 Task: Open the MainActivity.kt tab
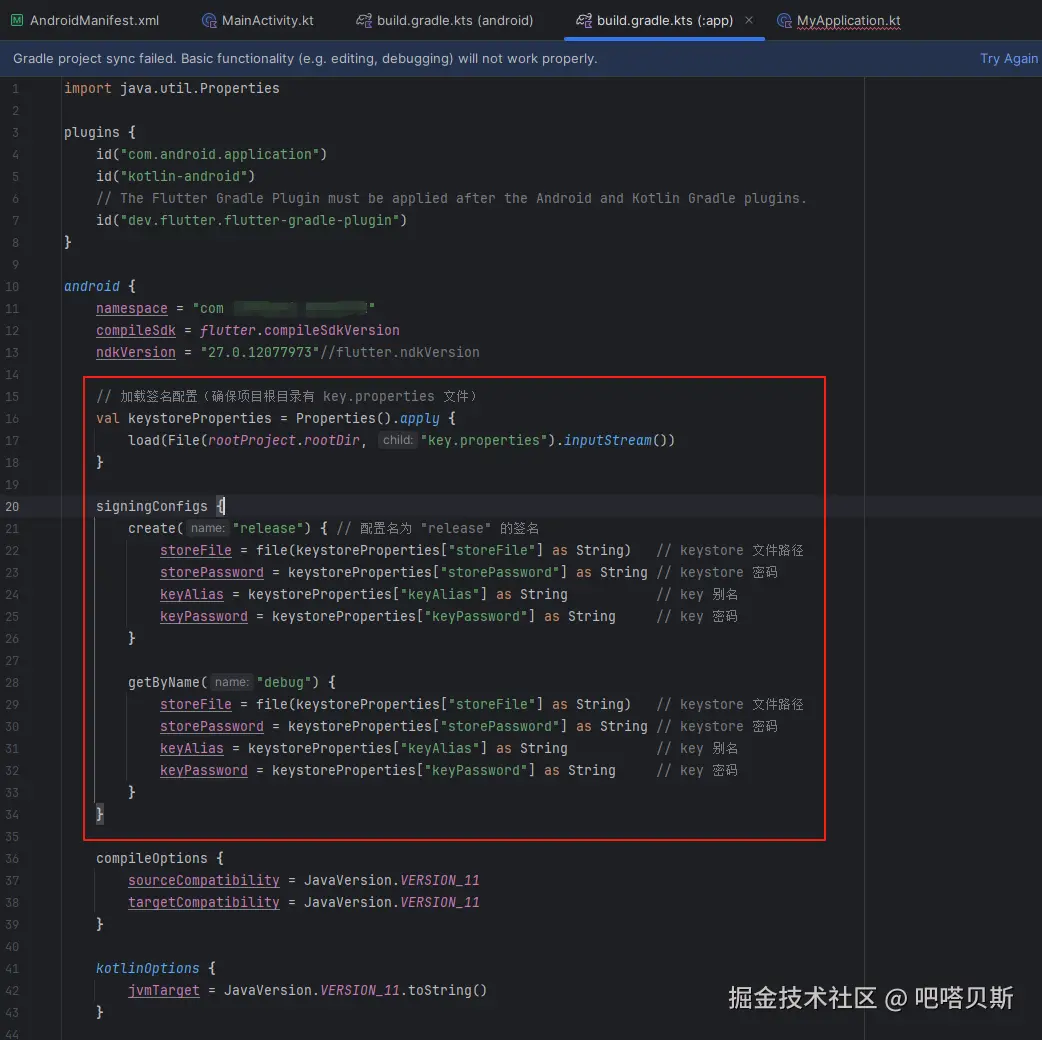259,21
